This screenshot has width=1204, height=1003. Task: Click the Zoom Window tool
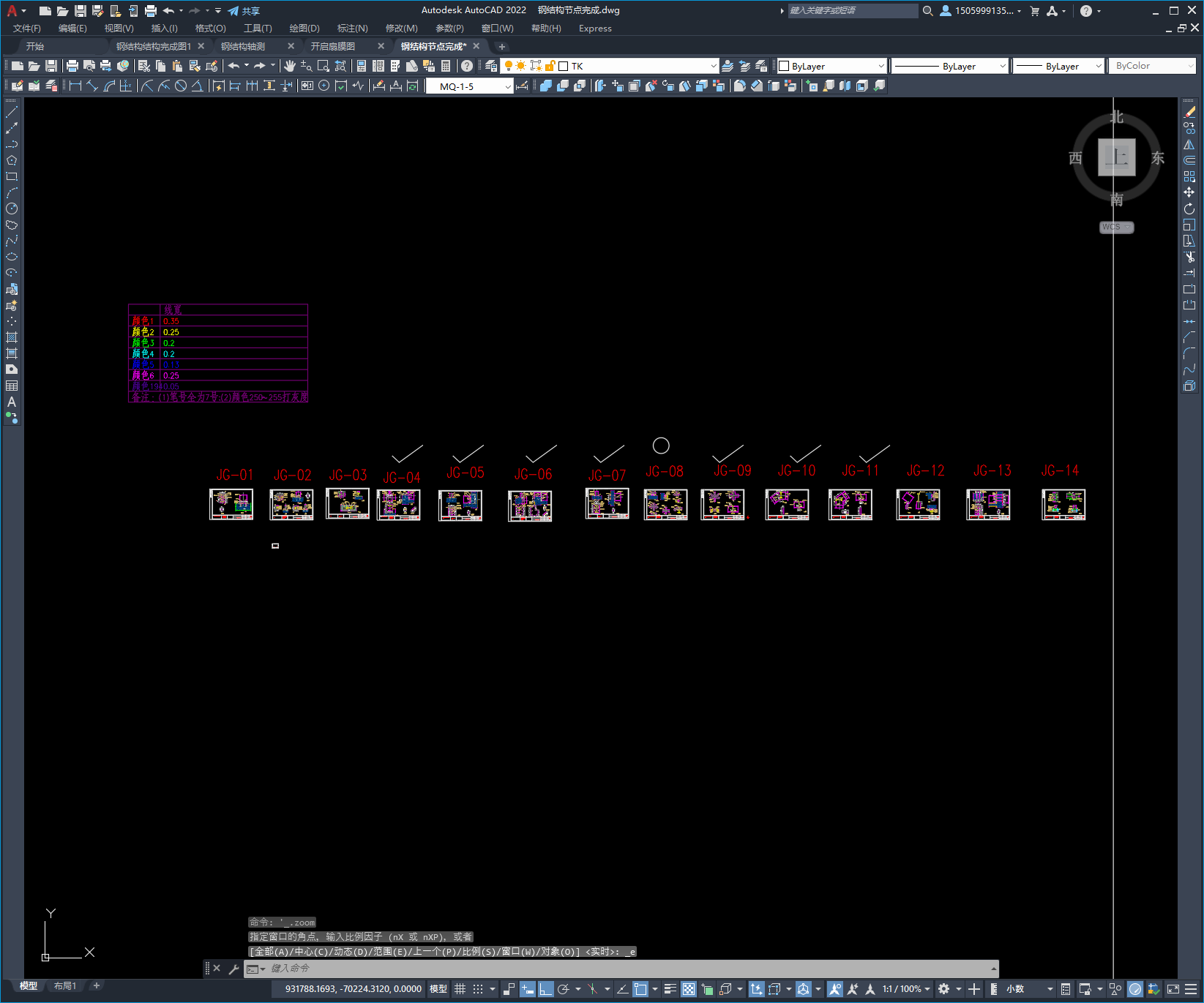[x=324, y=66]
